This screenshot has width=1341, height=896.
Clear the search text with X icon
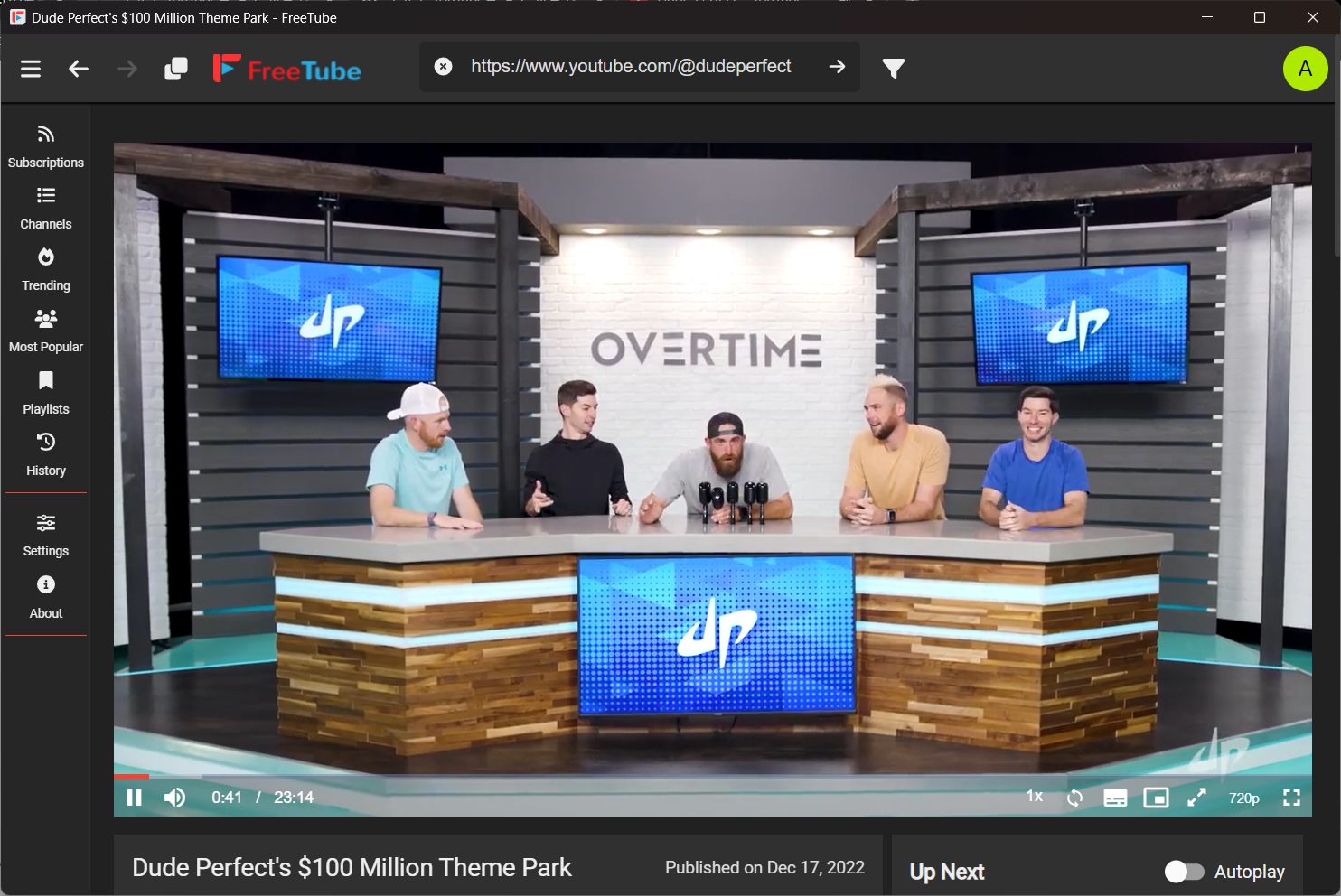tap(443, 66)
